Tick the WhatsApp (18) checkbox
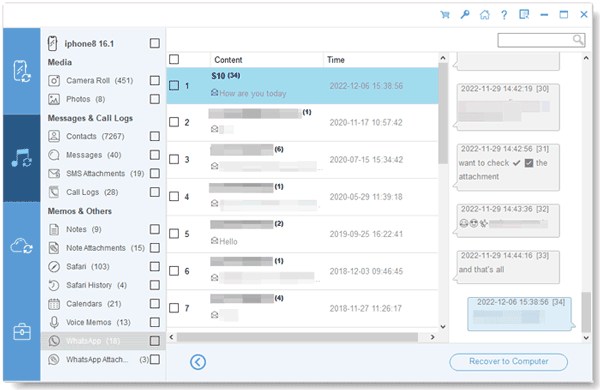Viewport: 600px width, 390px height. [155, 341]
